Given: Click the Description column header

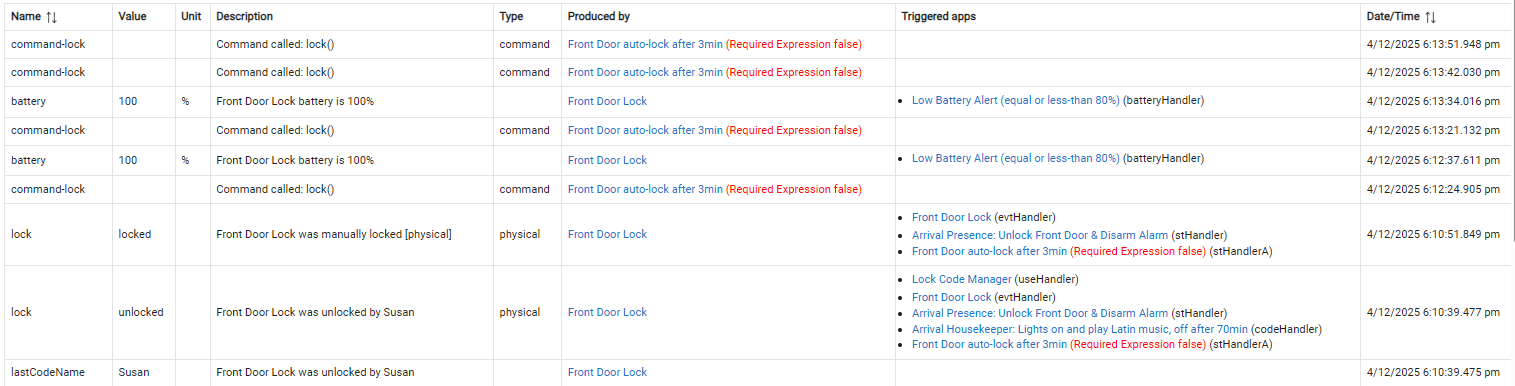Looking at the screenshot, I should pos(244,17).
